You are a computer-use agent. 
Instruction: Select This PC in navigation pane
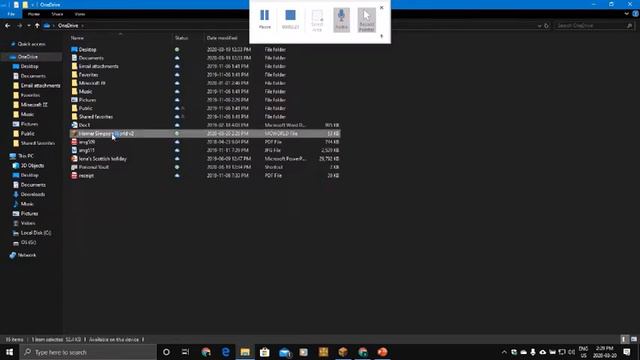click(25, 156)
